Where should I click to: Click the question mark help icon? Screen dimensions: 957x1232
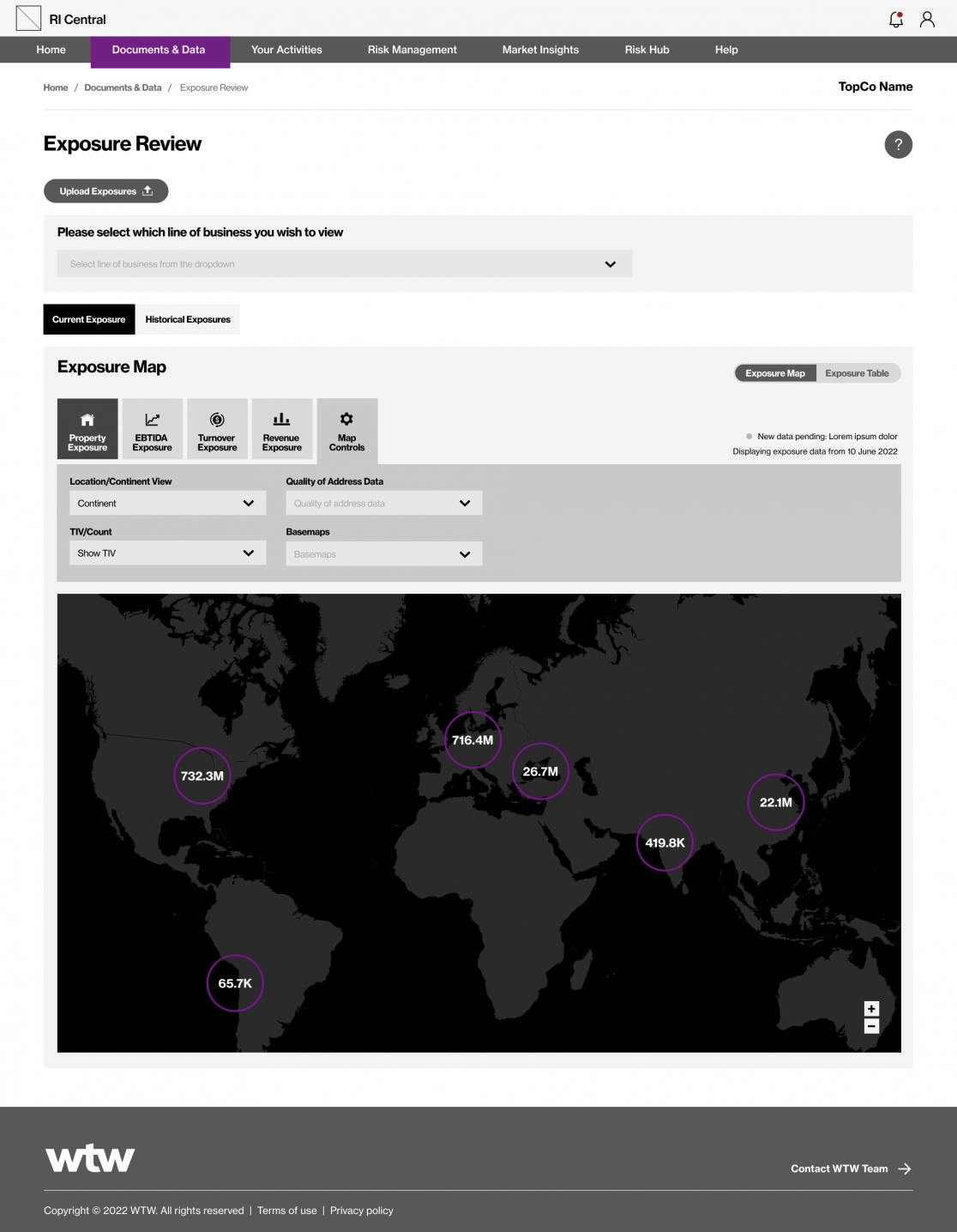pos(898,144)
